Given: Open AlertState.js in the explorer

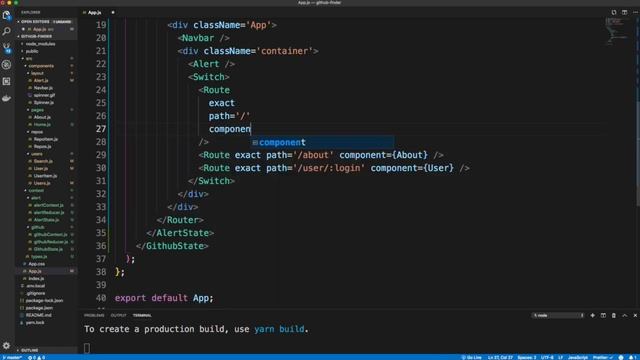Looking at the screenshot, I should pos(46,220).
